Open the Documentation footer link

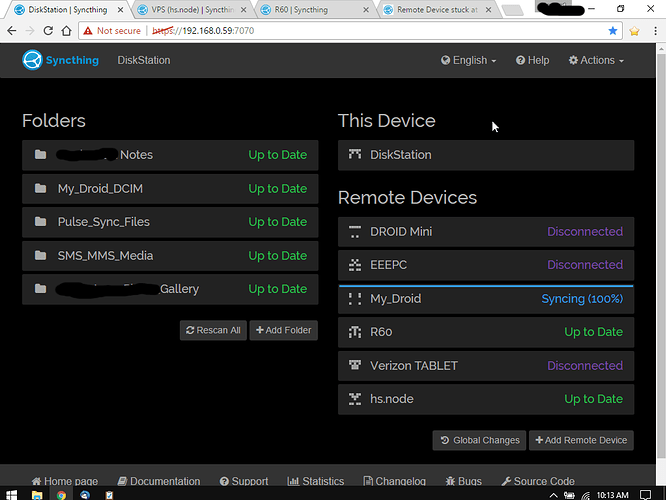tap(159, 481)
